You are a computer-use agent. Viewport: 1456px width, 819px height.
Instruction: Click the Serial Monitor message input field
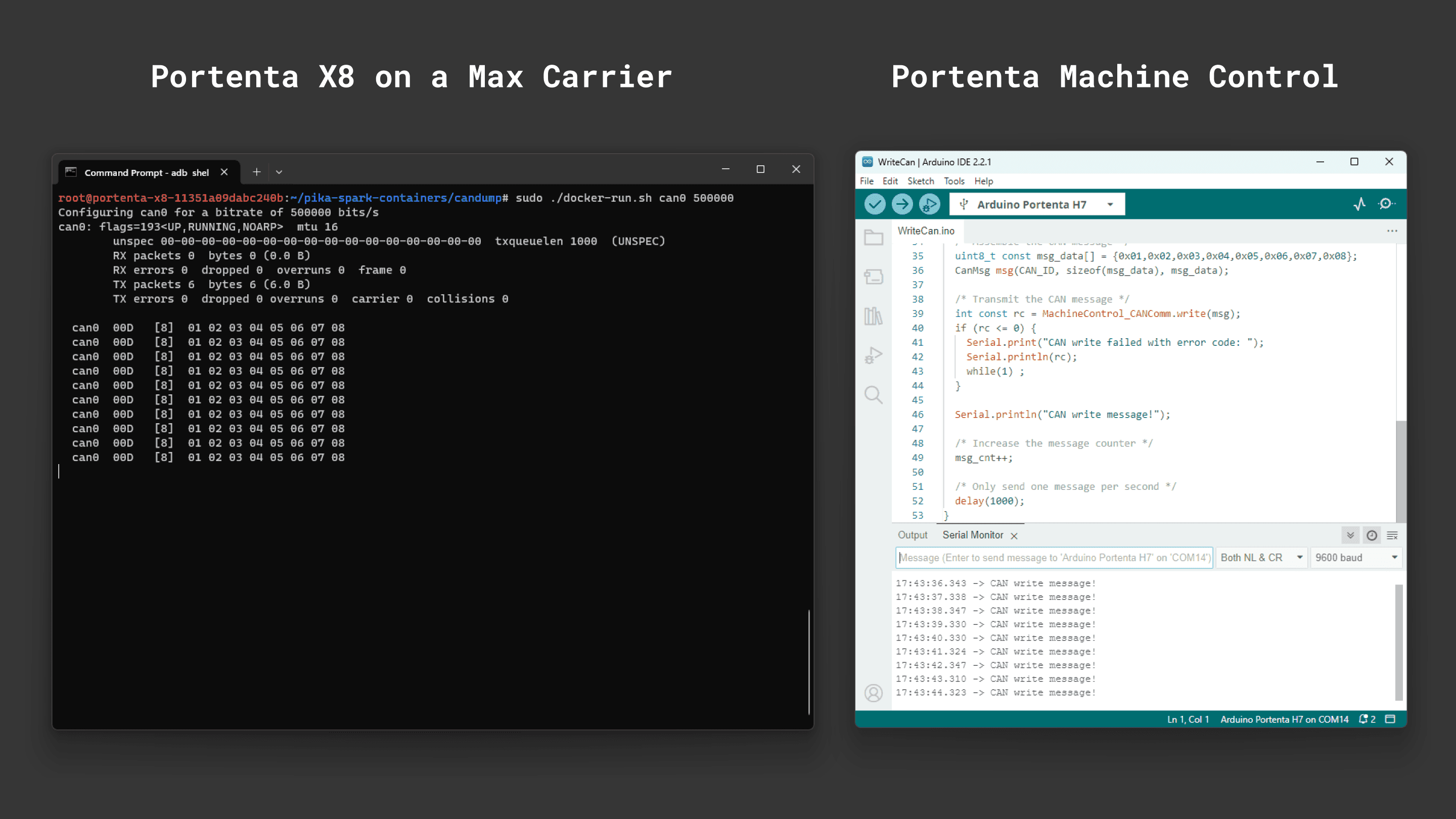click(1054, 557)
